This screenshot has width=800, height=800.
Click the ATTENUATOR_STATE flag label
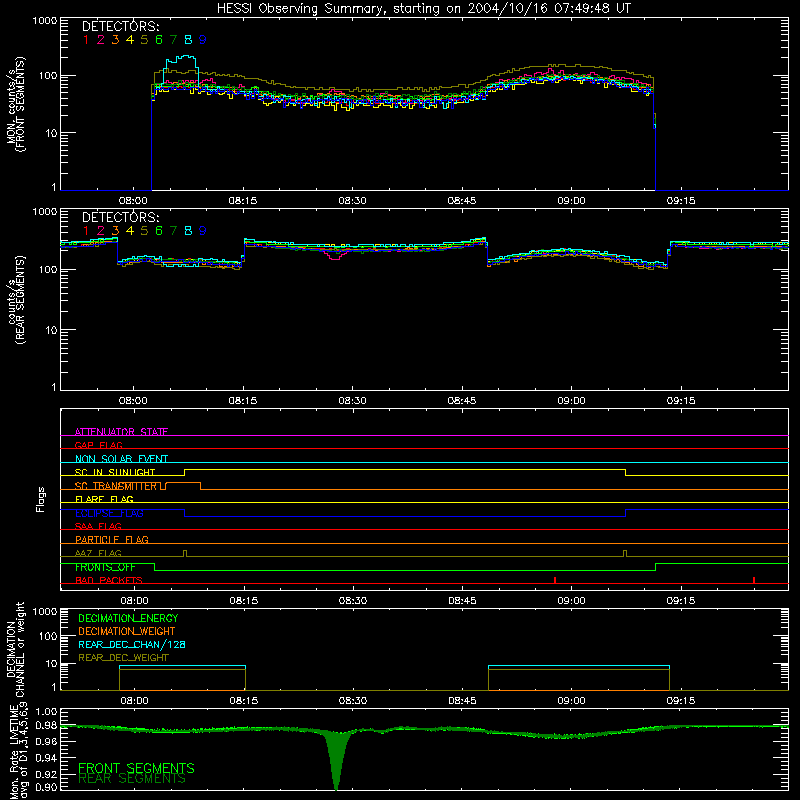pyautogui.click(x=121, y=432)
